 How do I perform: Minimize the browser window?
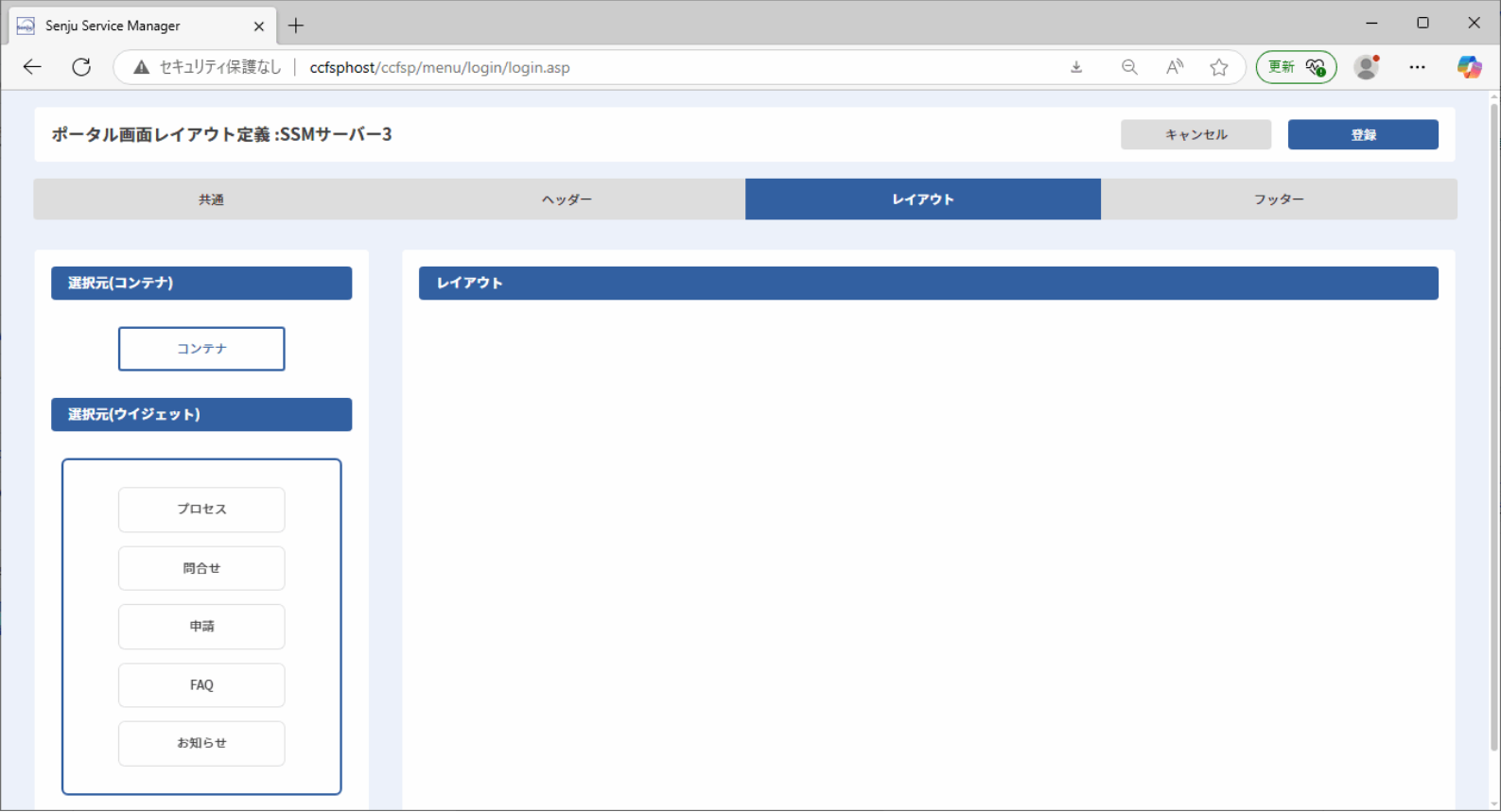(x=1371, y=23)
